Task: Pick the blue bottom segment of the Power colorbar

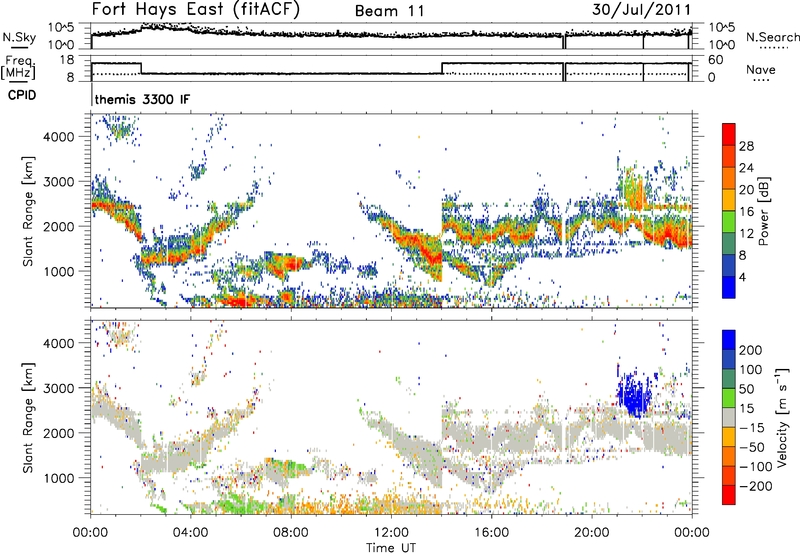Action: point(729,287)
